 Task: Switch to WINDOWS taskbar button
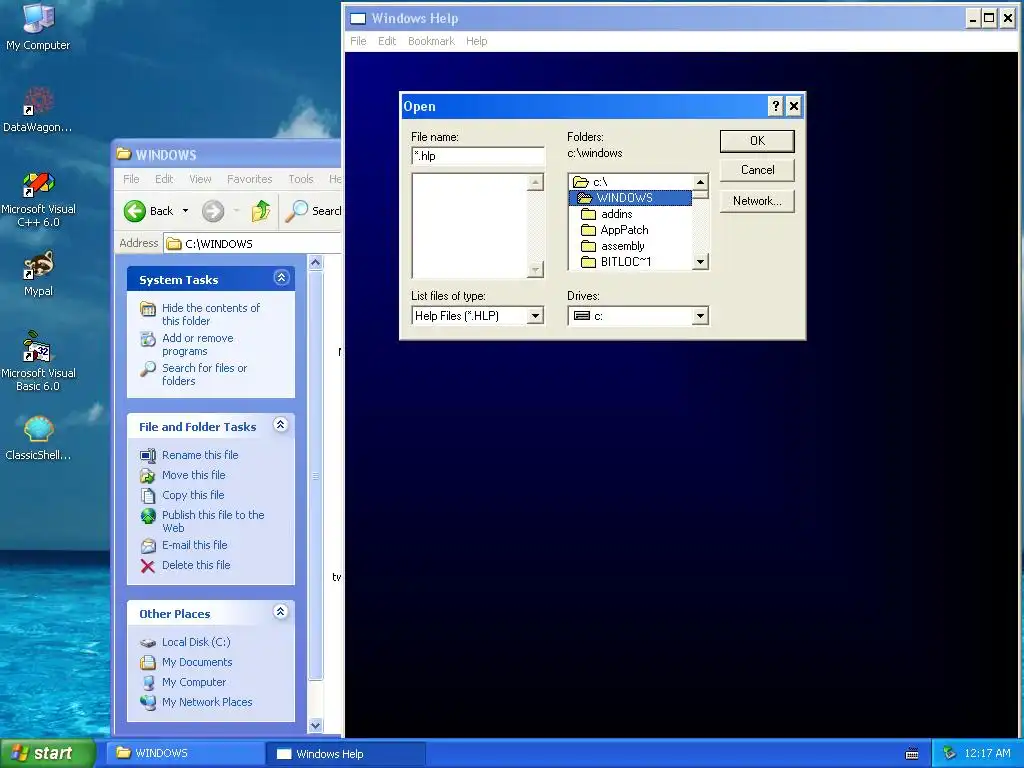click(185, 754)
